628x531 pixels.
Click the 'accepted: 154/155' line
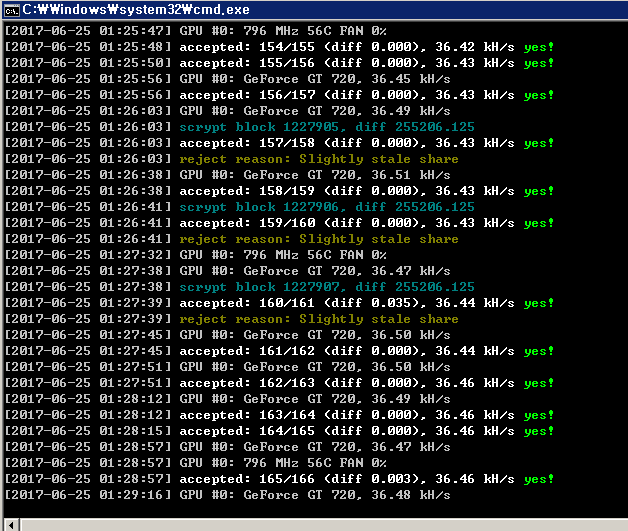click(x=279, y=47)
